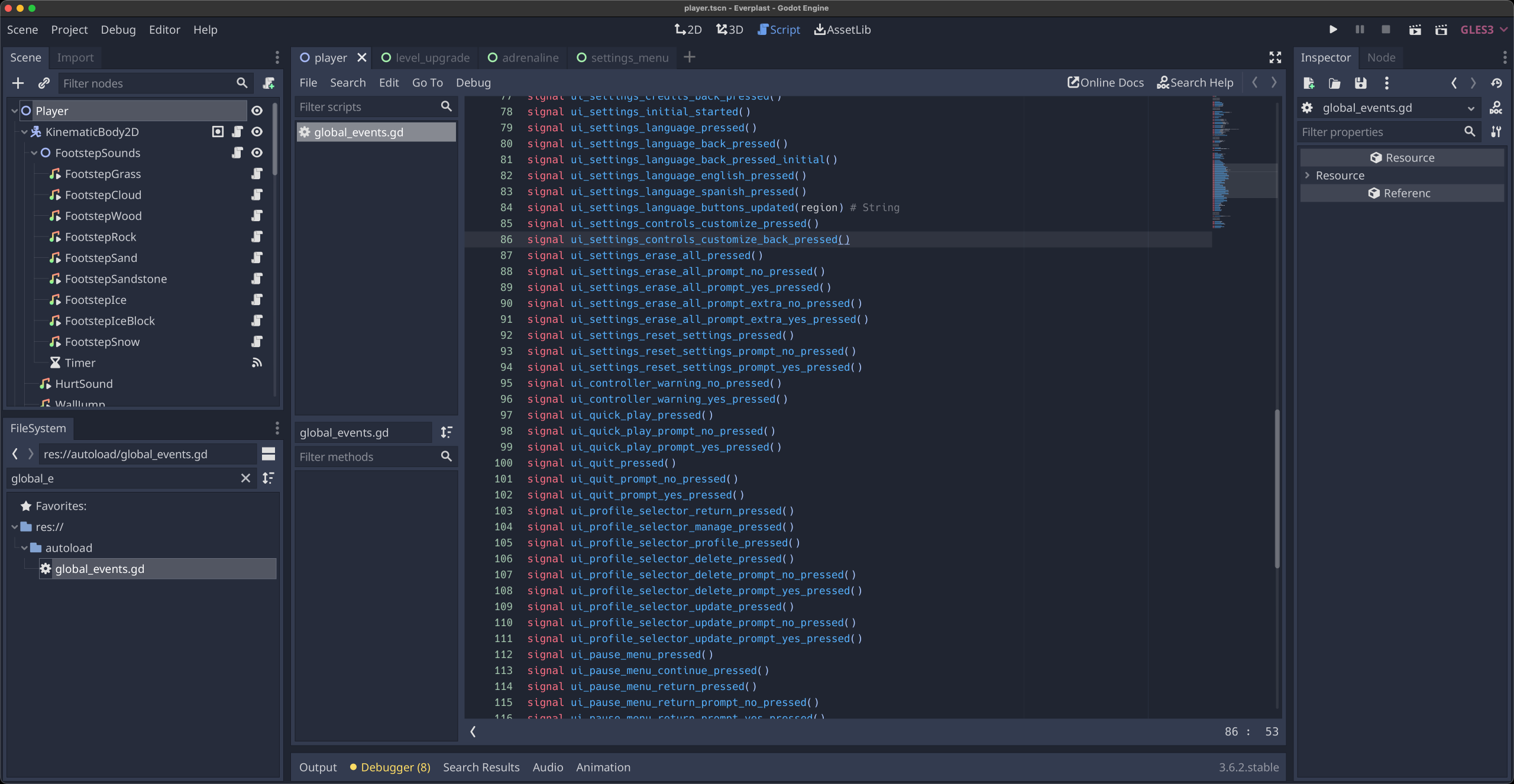
Task: Open the script attached to KinematicBody2D
Action: (x=237, y=132)
